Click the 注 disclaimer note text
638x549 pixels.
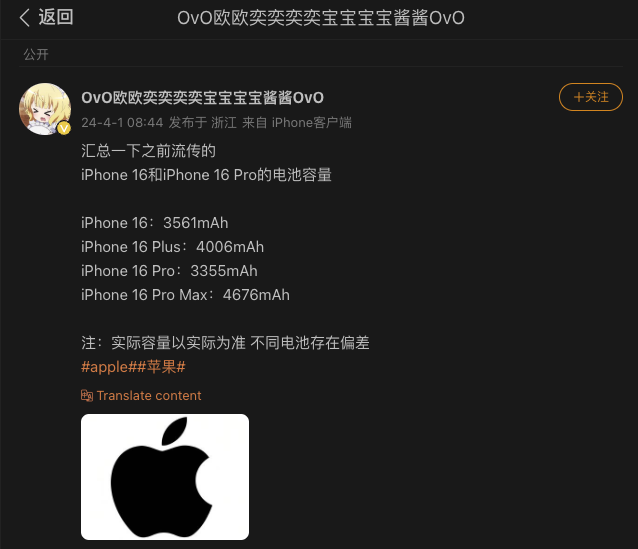(x=225, y=343)
